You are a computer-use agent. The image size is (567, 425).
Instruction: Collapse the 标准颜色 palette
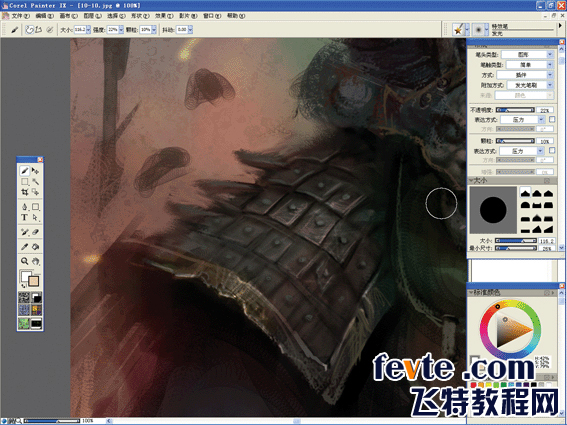point(472,292)
